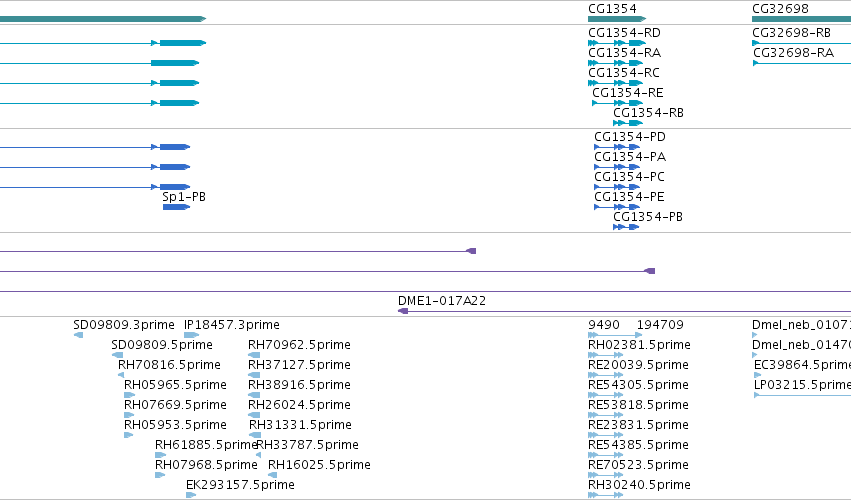Viewport: 851px width, 500px height.
Task: Click the RH38916.5prime EST label
Action: 299,385
